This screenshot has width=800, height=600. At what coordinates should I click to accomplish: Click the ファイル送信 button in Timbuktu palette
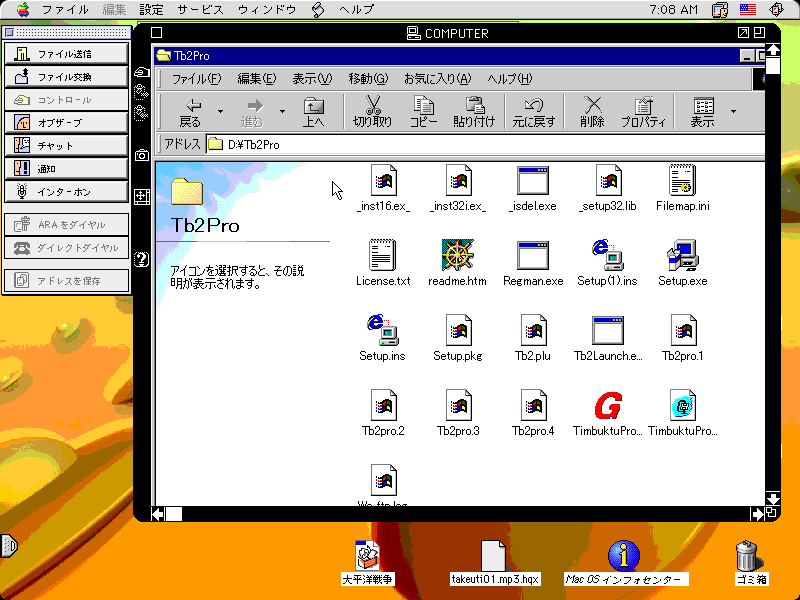point(66,54)
